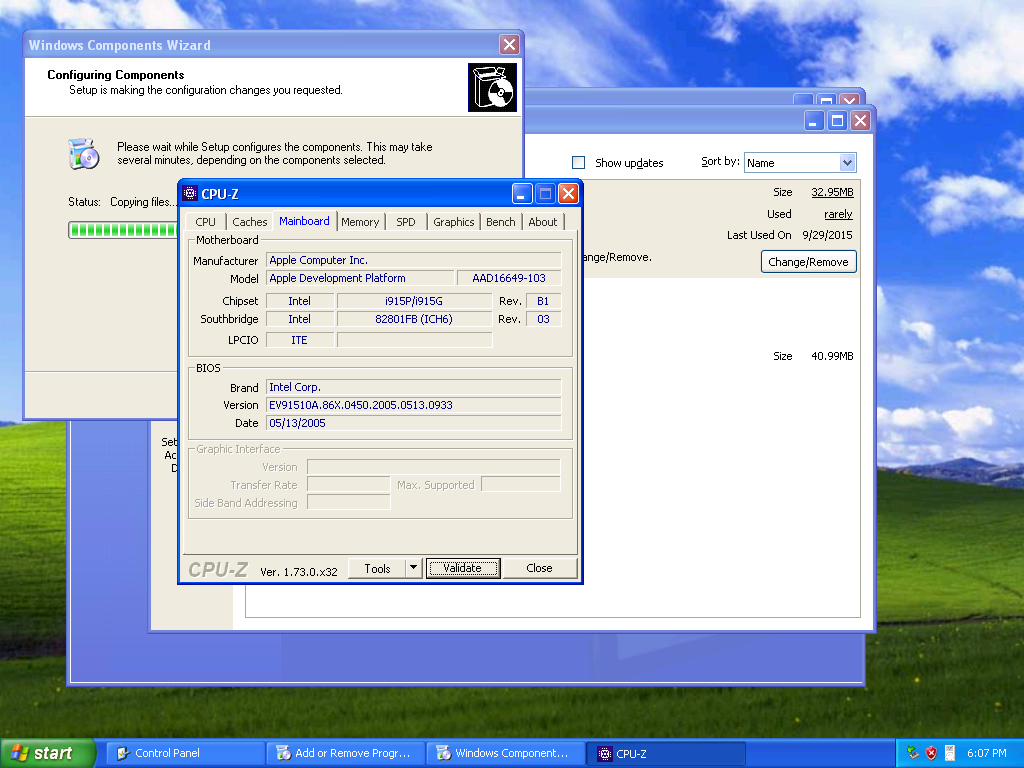
Task: Click the 40.99MB size entry
Action: (x=832, y=356)
